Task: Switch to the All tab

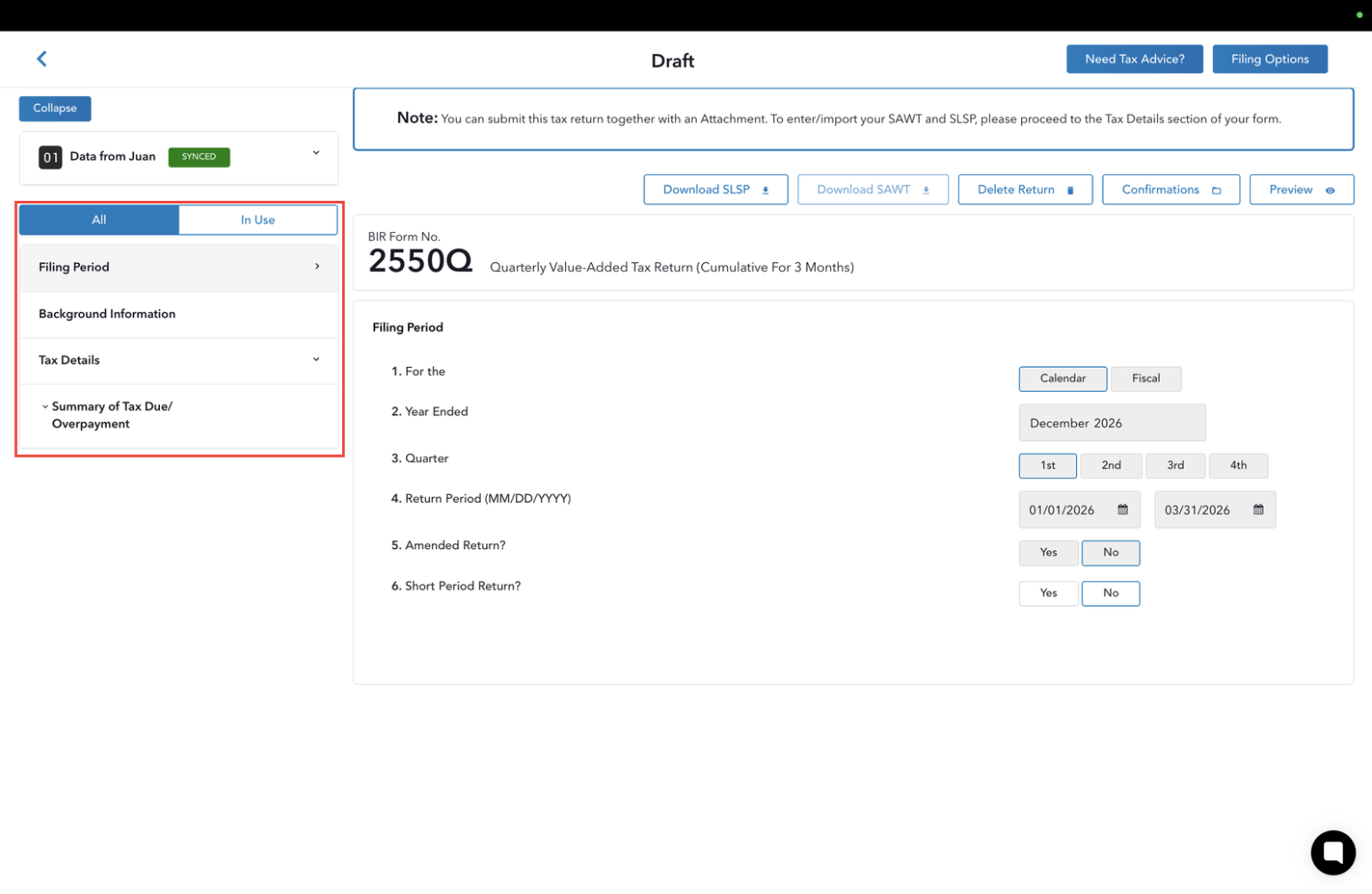Action: 99,220
